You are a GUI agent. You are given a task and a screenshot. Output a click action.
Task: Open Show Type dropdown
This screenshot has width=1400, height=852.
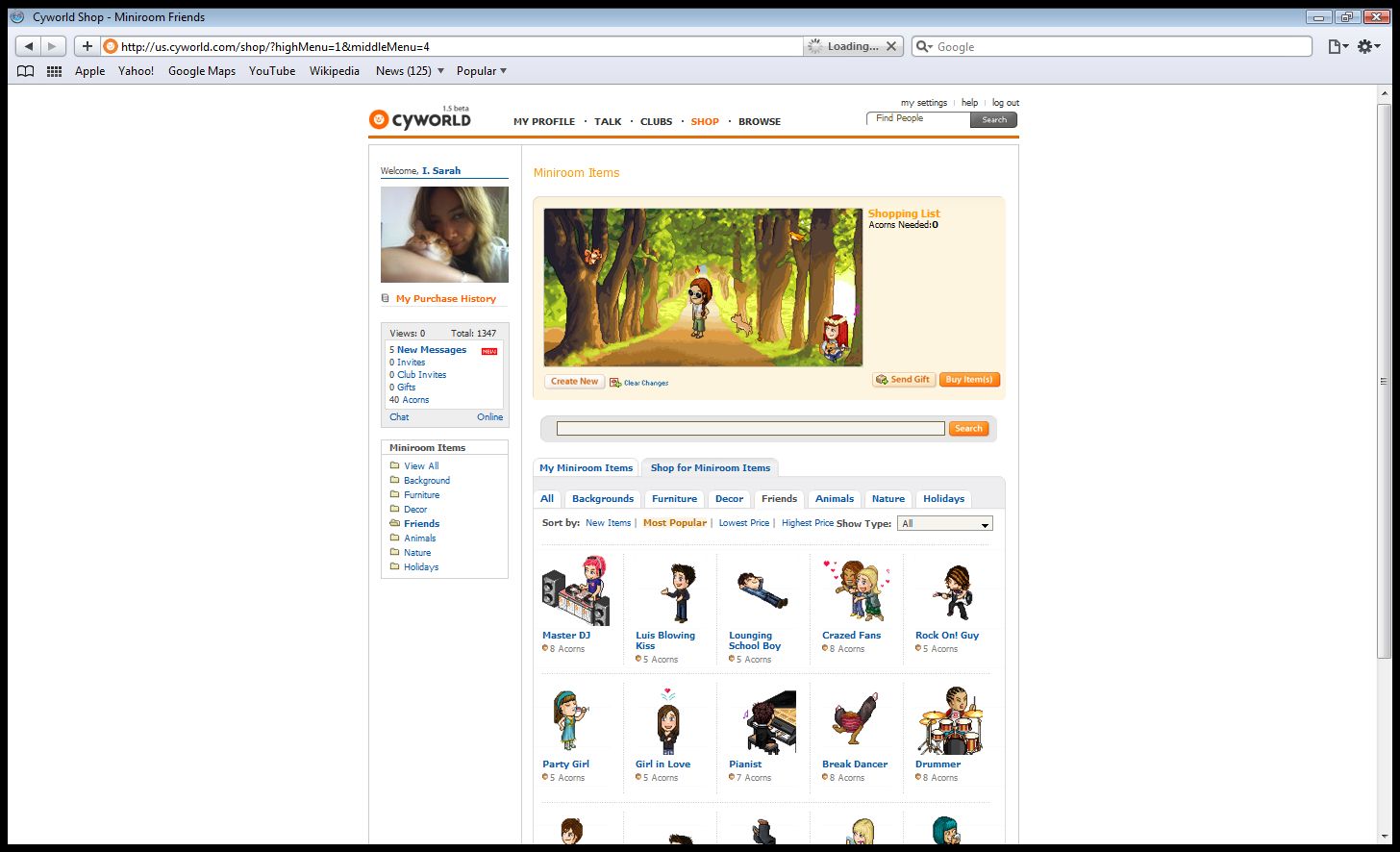pyautogui.click(x=945, y=524)
